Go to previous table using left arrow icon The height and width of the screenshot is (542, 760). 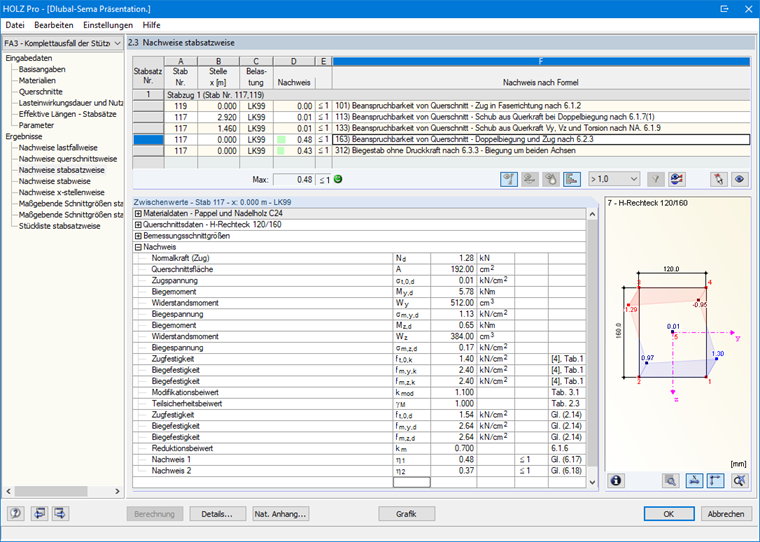tap(40, 514)
